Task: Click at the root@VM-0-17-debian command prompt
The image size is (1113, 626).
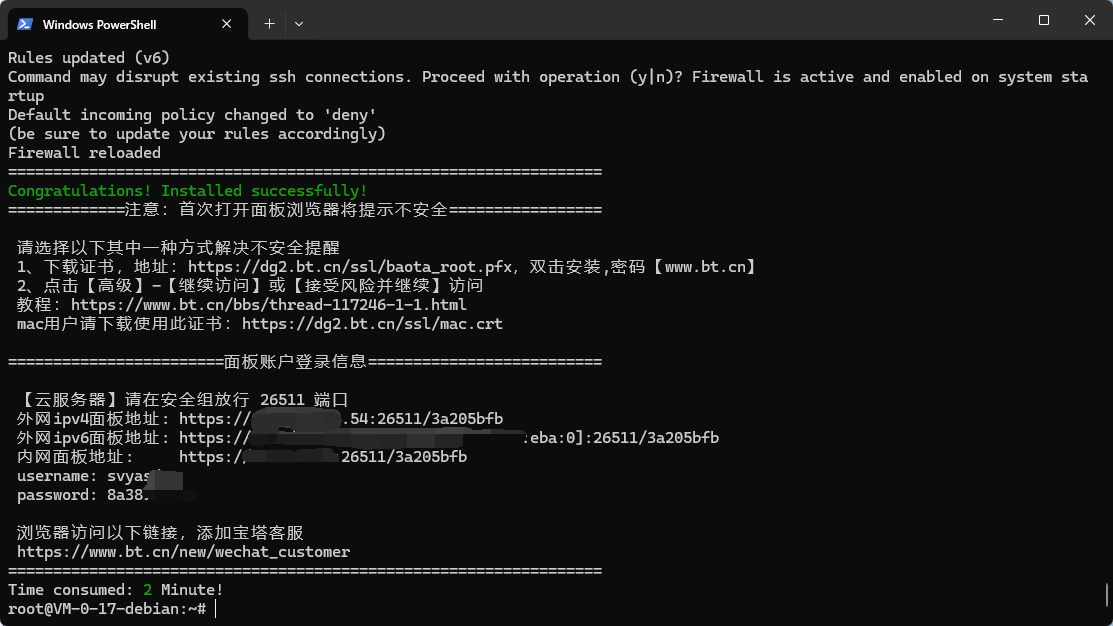Action: [106, 609]
